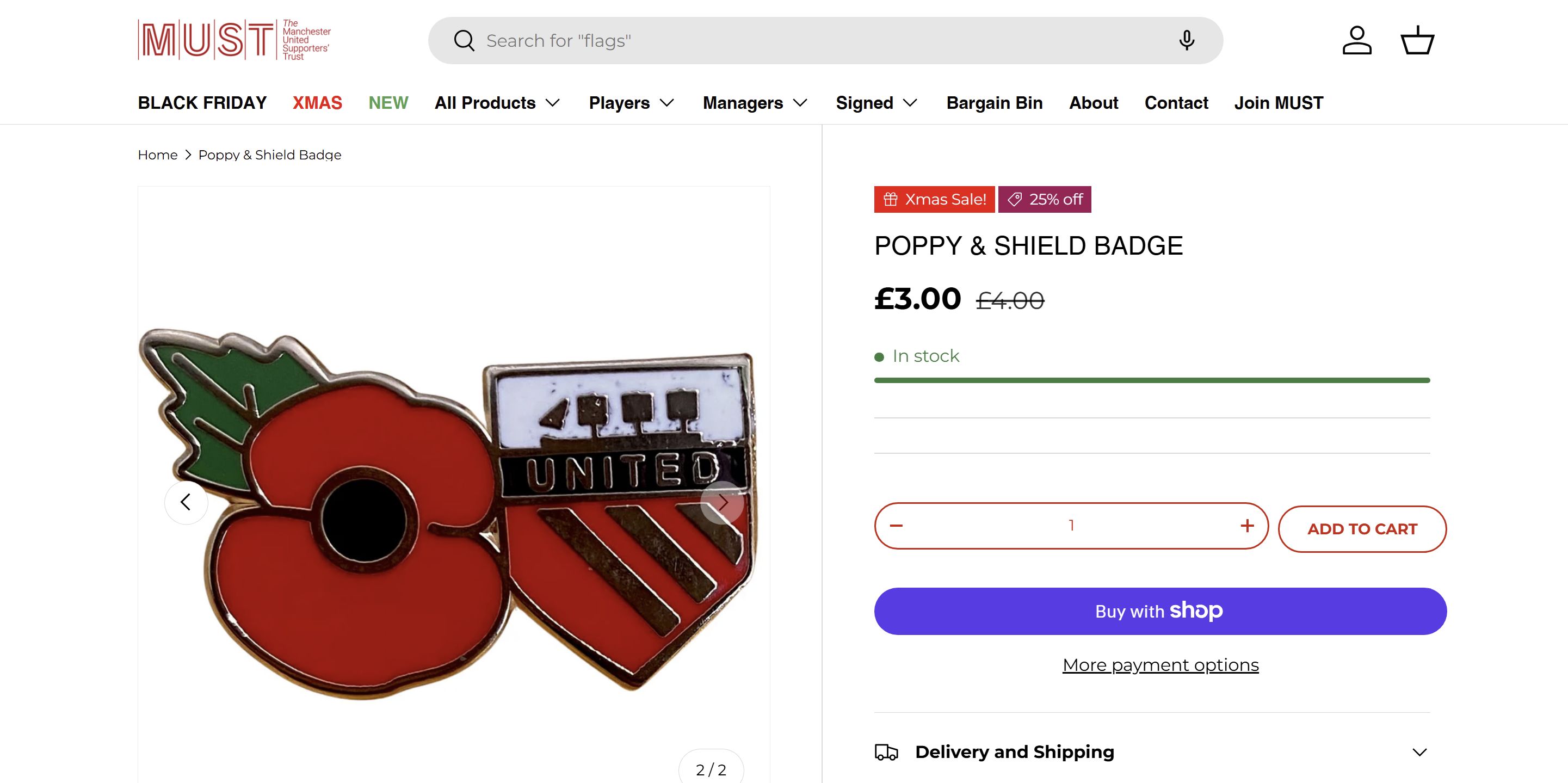Increase quantity with plus button
Image resolution: width=1568 pixels, height=783 pixels.
tap(1247, 526)
